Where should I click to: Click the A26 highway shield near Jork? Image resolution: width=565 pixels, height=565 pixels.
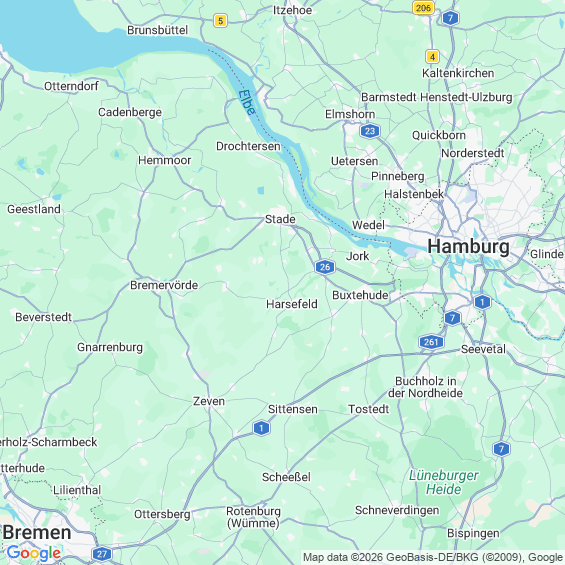(325, 267)
